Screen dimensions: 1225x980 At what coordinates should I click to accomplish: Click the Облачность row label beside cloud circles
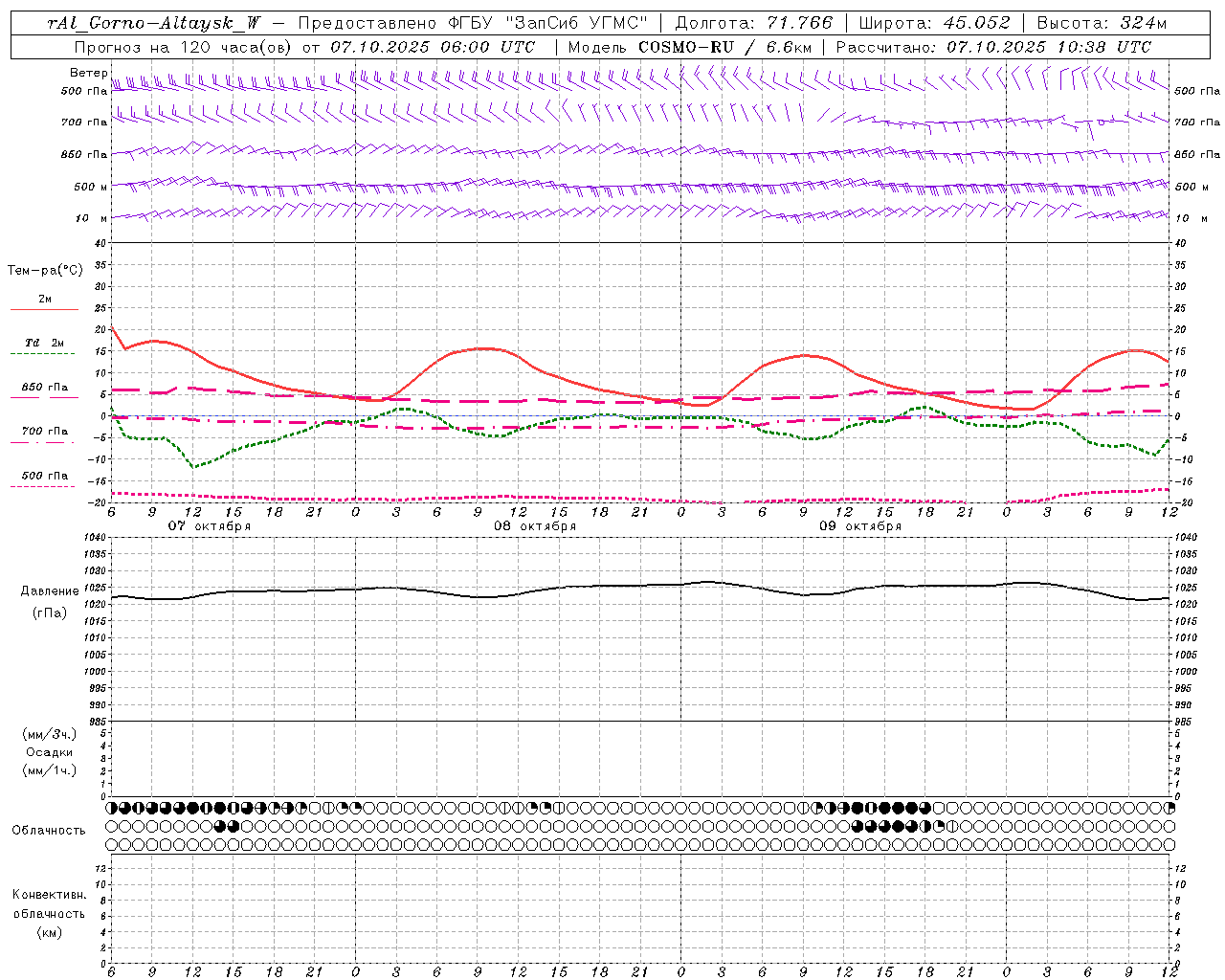[49, 831]
